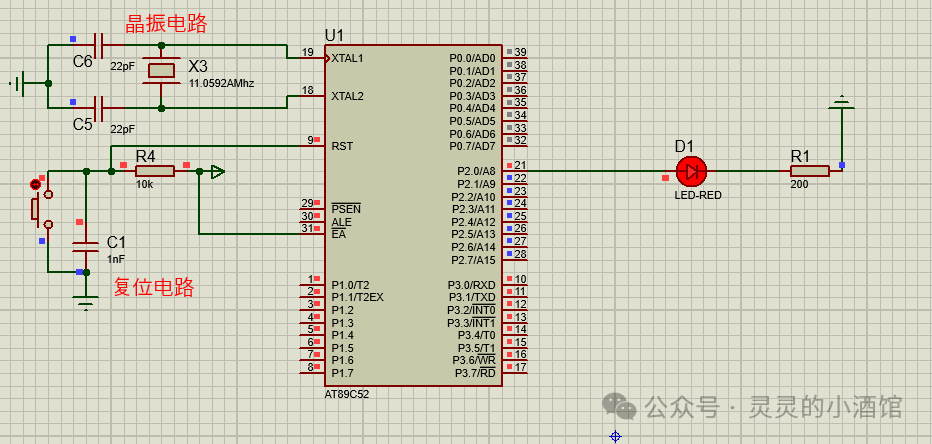This screenshot has width=932, height=444.
Task: Click pin number 31 at EA
Action: (307, 228)
